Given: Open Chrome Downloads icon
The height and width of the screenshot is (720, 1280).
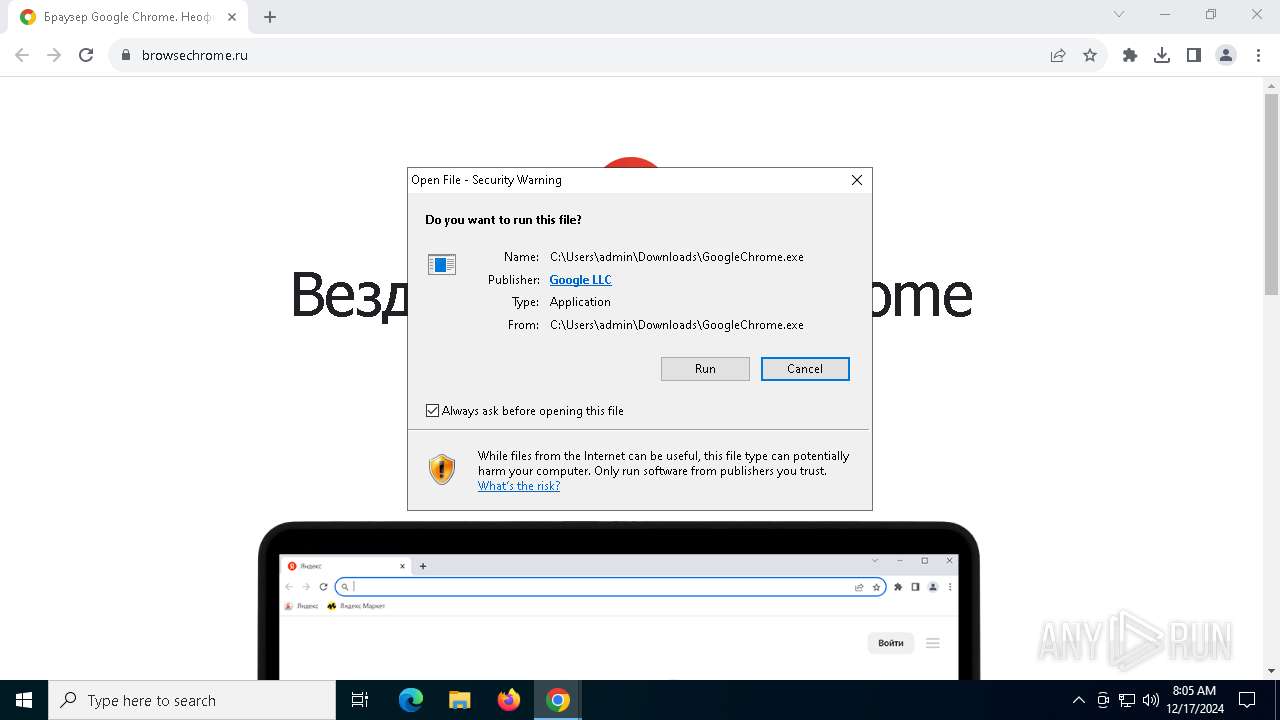Looking at the screenshot, I should (1162, 56).
